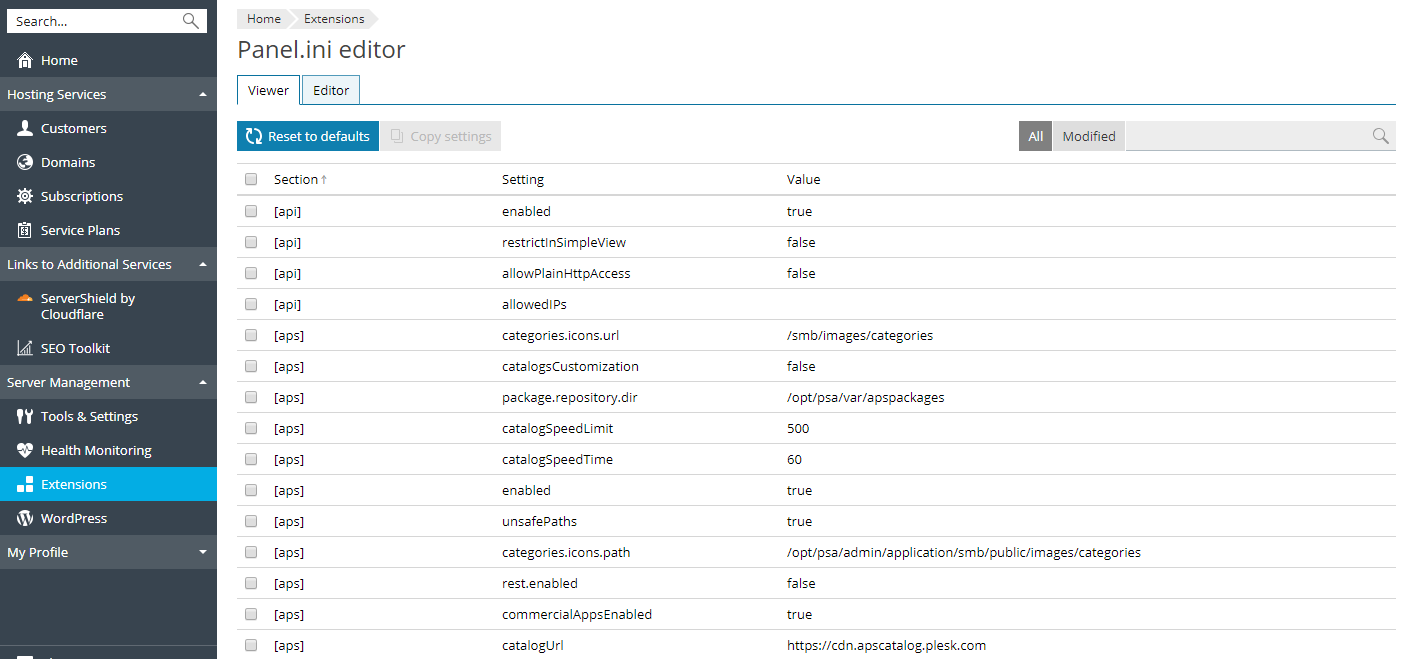1404x659 pixels.
Task: Click the sidebar Search input field
Action: (95, 21)
